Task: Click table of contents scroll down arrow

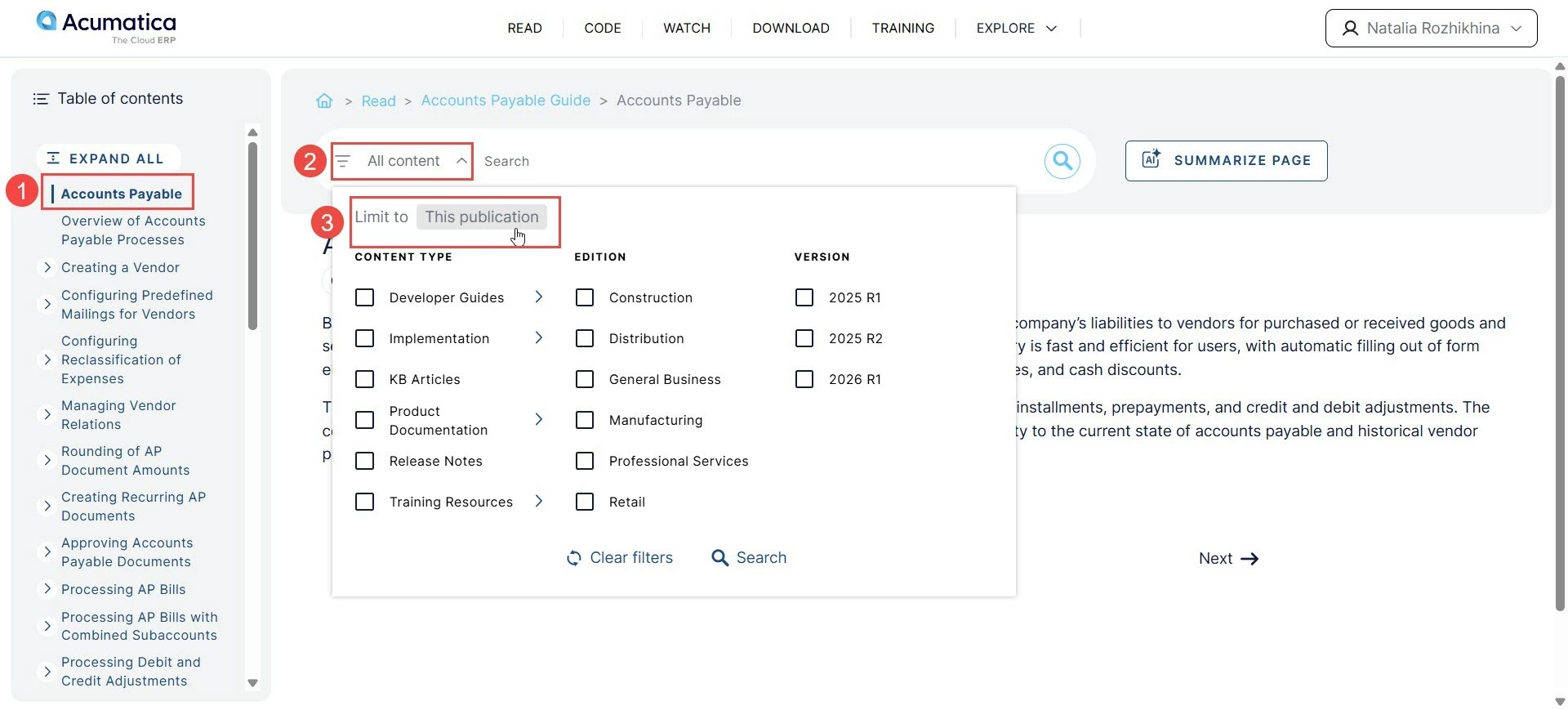Action: 252,683
